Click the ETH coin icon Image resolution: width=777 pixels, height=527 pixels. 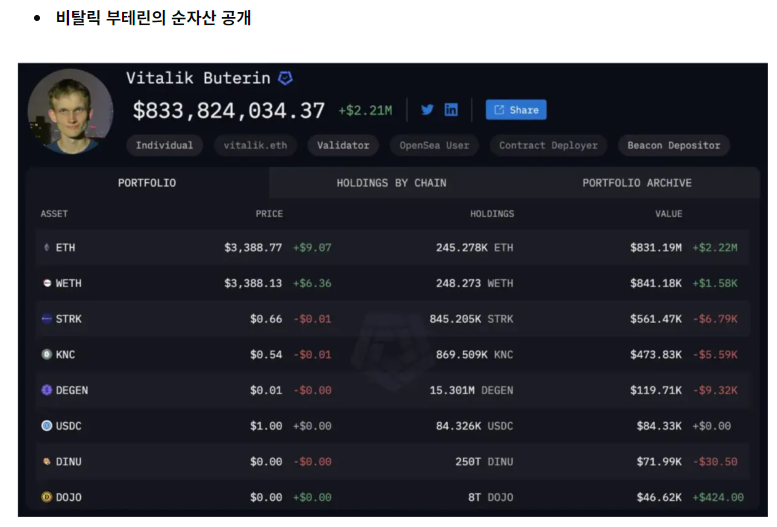[x=46, y=247]
